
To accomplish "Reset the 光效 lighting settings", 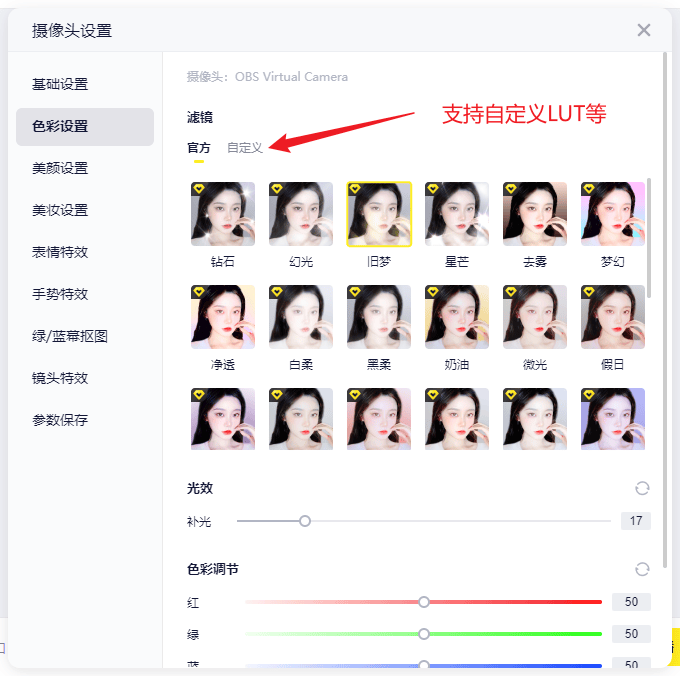I will tap(642, 488).
